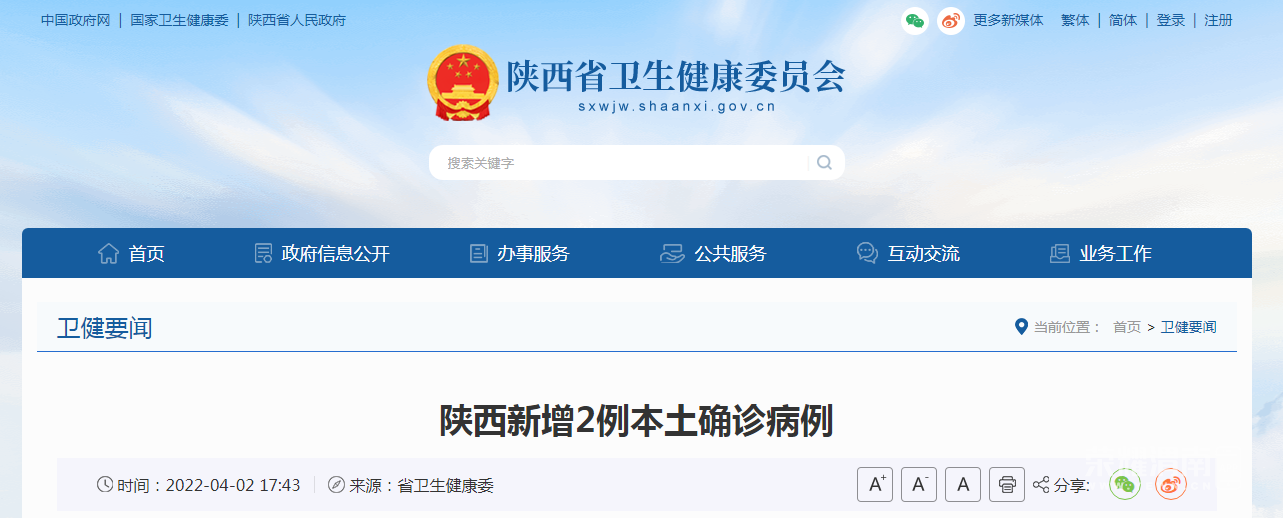Viewport: 1283px width, 518px height.
Task: Share the article via the orange Weibo icon
Action: pyautogui.click(x=1170, y=485)
